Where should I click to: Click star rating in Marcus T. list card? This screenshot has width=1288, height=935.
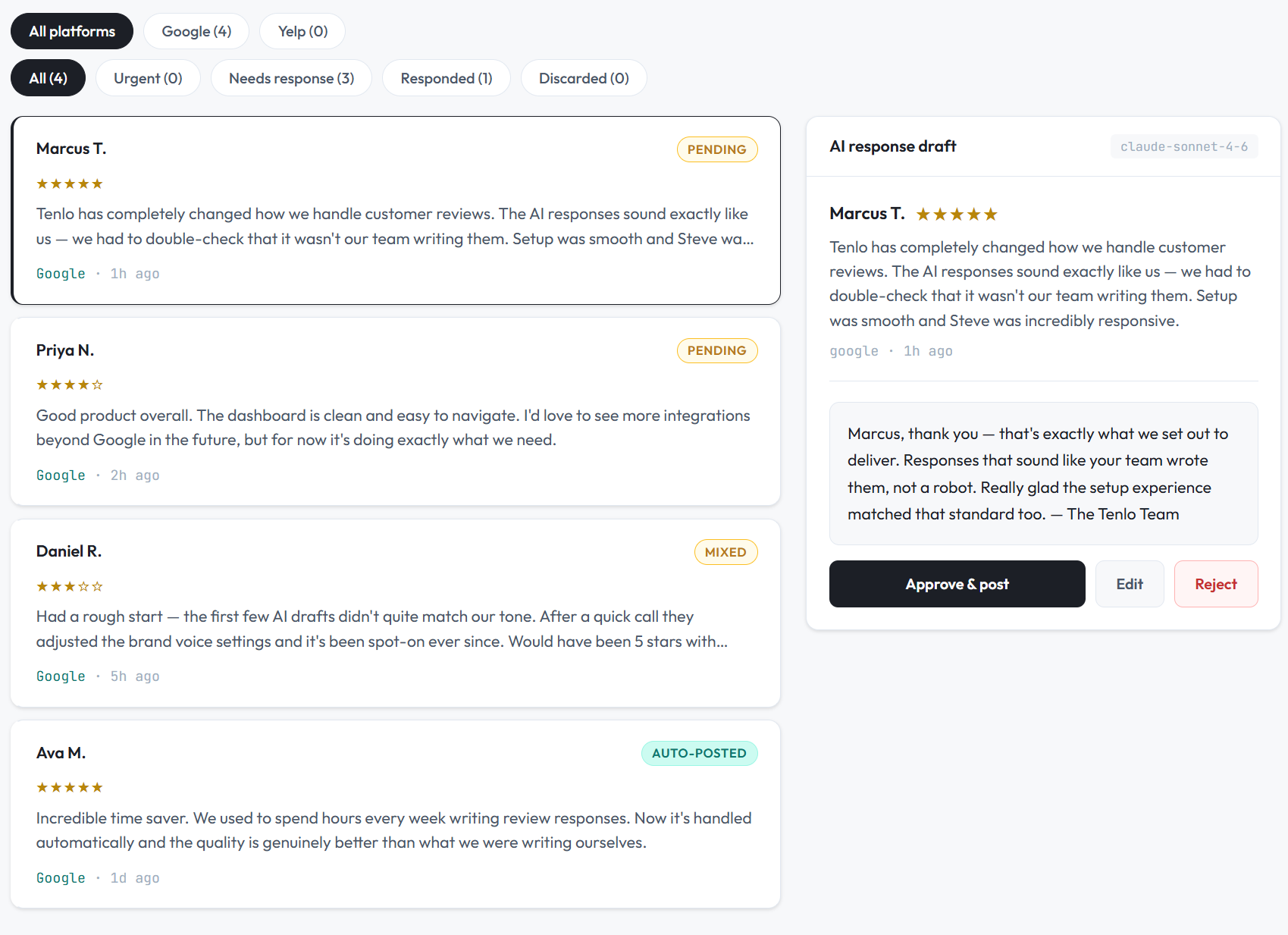click(70, 184)
